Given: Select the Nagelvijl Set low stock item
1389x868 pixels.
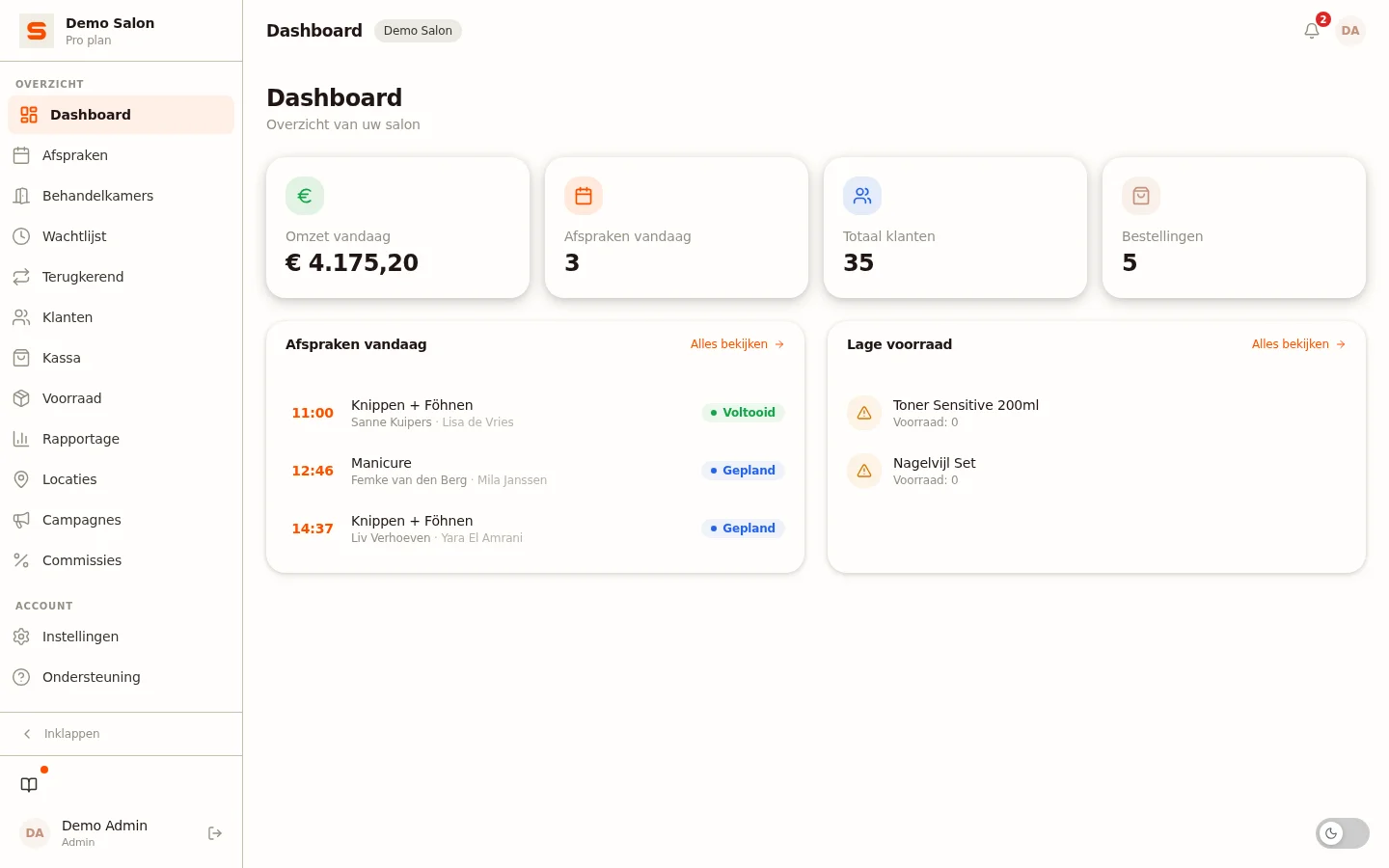Looking at the screenshot, I should 1097,471.
